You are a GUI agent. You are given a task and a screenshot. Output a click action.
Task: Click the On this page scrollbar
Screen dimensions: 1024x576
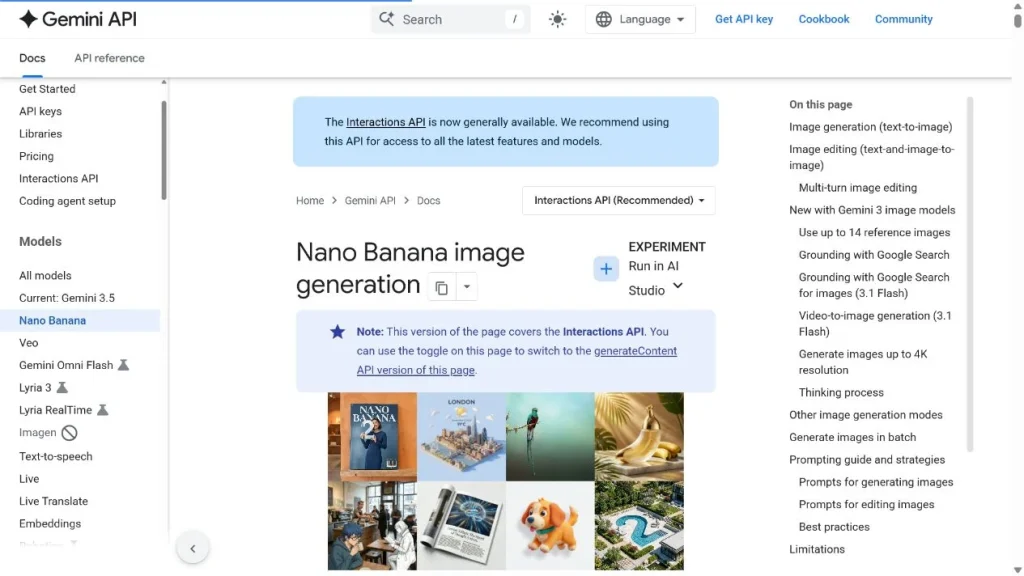(970, 274)
